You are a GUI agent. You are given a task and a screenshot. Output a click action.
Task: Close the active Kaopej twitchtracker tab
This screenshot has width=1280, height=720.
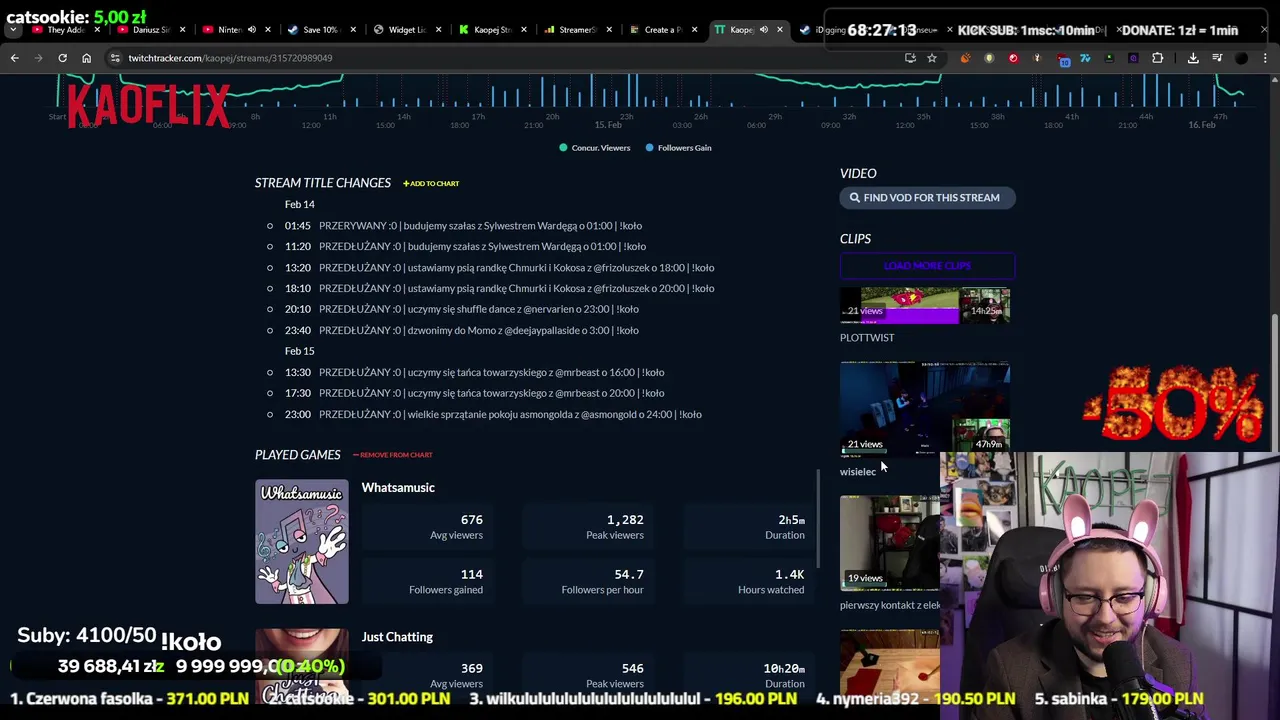point(780,30)
